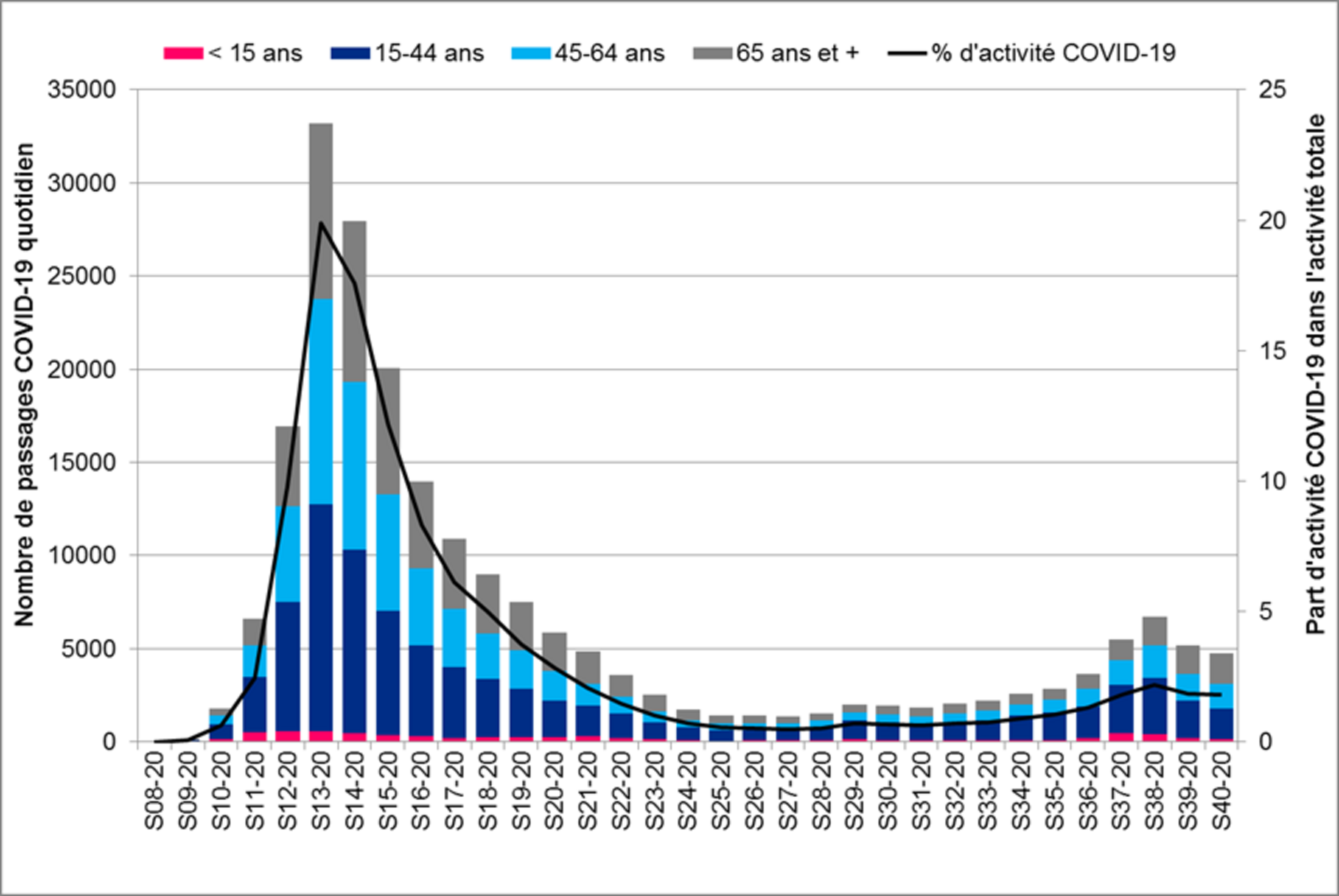Viewport: 1339px width, 896px height.
Task: Click the S40-20 label on the x-axis
Action: point(1221,791)
